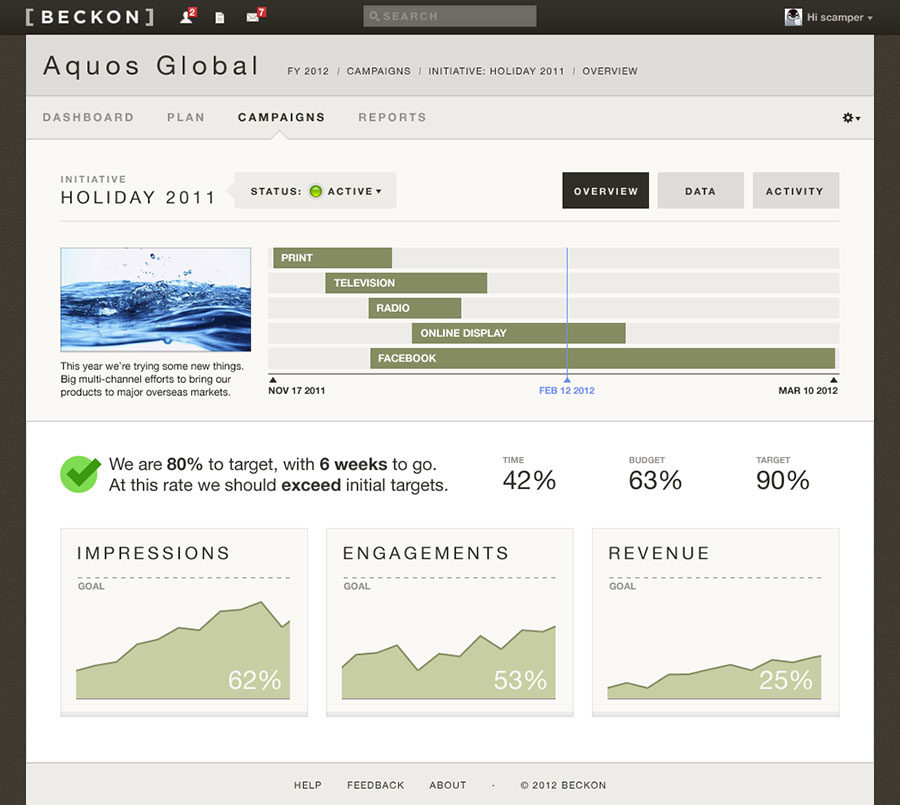Image resolution: width=900 pixels, height=805 pixels.
Task: Click the 62% Impressions value
Action: [x=254, y=680]
